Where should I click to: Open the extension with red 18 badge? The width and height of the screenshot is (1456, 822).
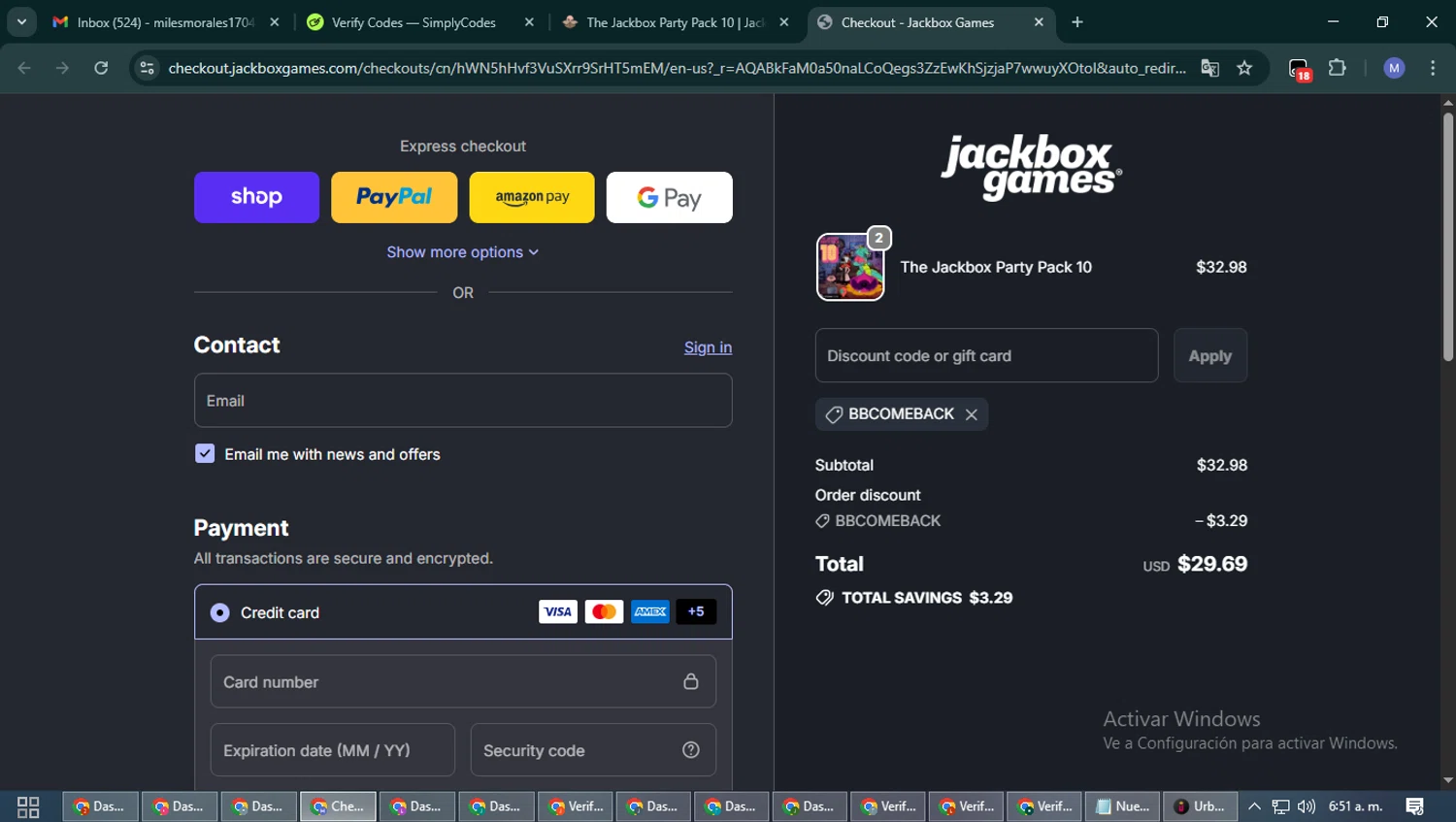[x=1300, y=69]
